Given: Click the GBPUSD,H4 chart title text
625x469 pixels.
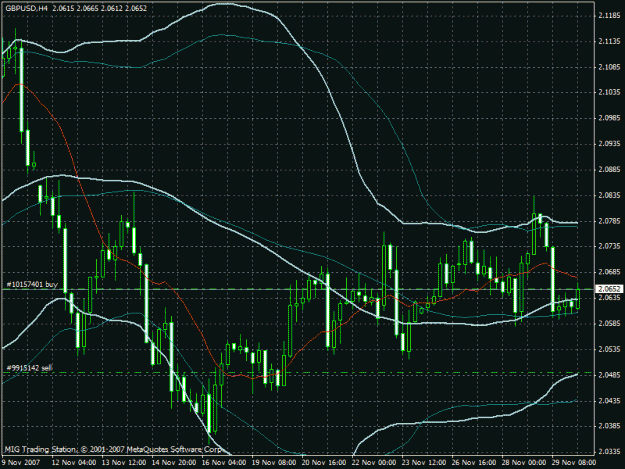Looking at the screenshot, I should pos(27,8).
